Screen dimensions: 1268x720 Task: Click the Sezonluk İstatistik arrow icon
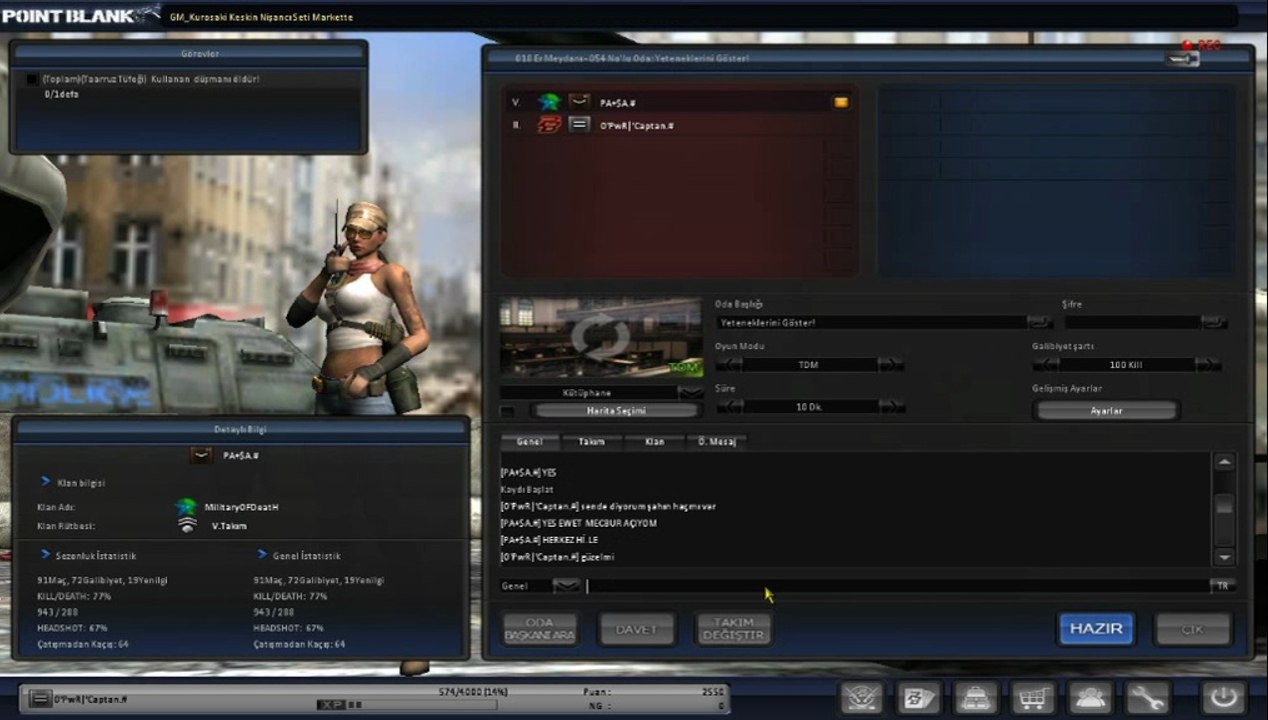(x=46, y=554)
